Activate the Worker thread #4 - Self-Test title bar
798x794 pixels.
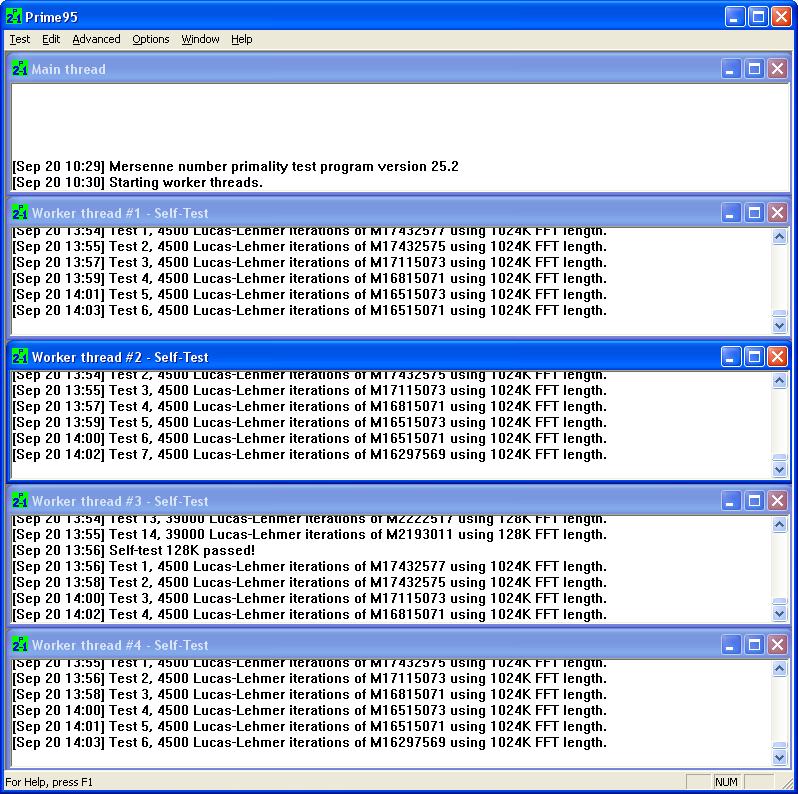(x=399, y=645)
